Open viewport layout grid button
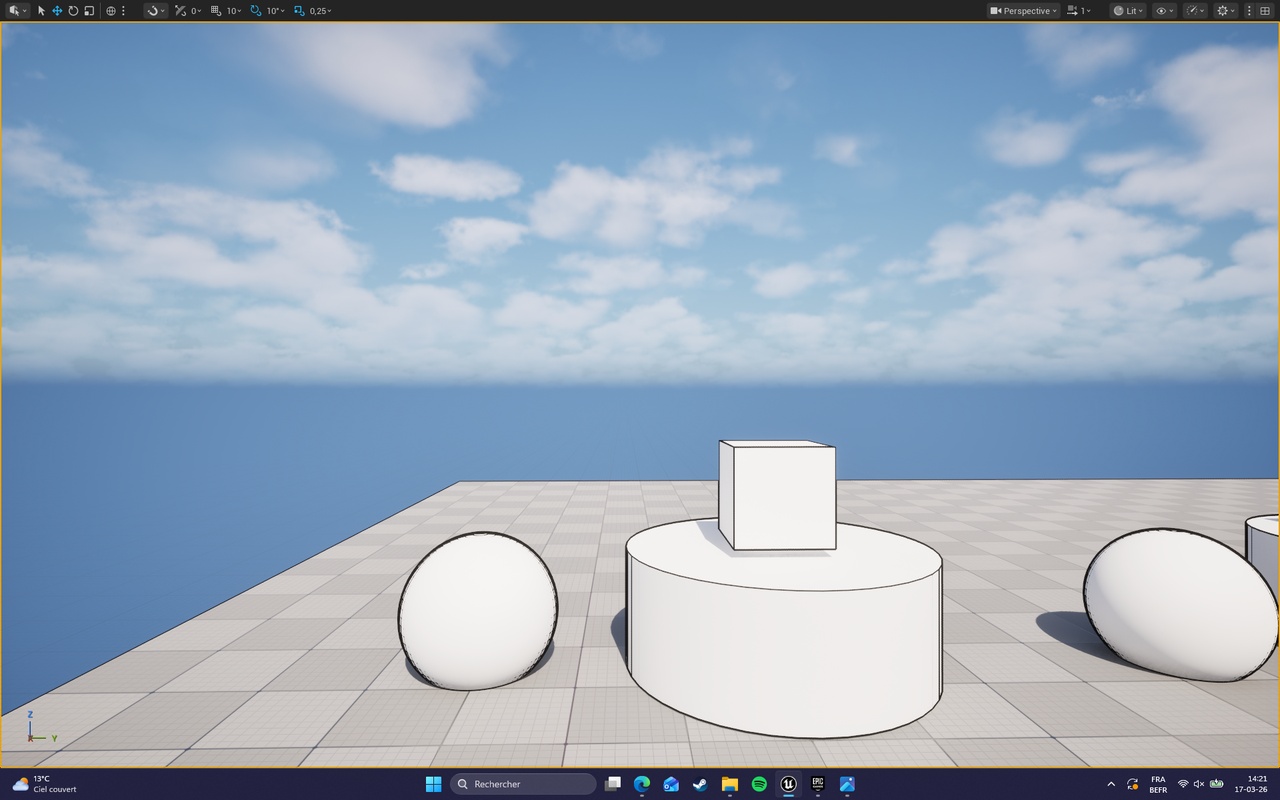The width and height of the screenshot is (1280, 800). pyautogui.click(x=1264, y=10)
